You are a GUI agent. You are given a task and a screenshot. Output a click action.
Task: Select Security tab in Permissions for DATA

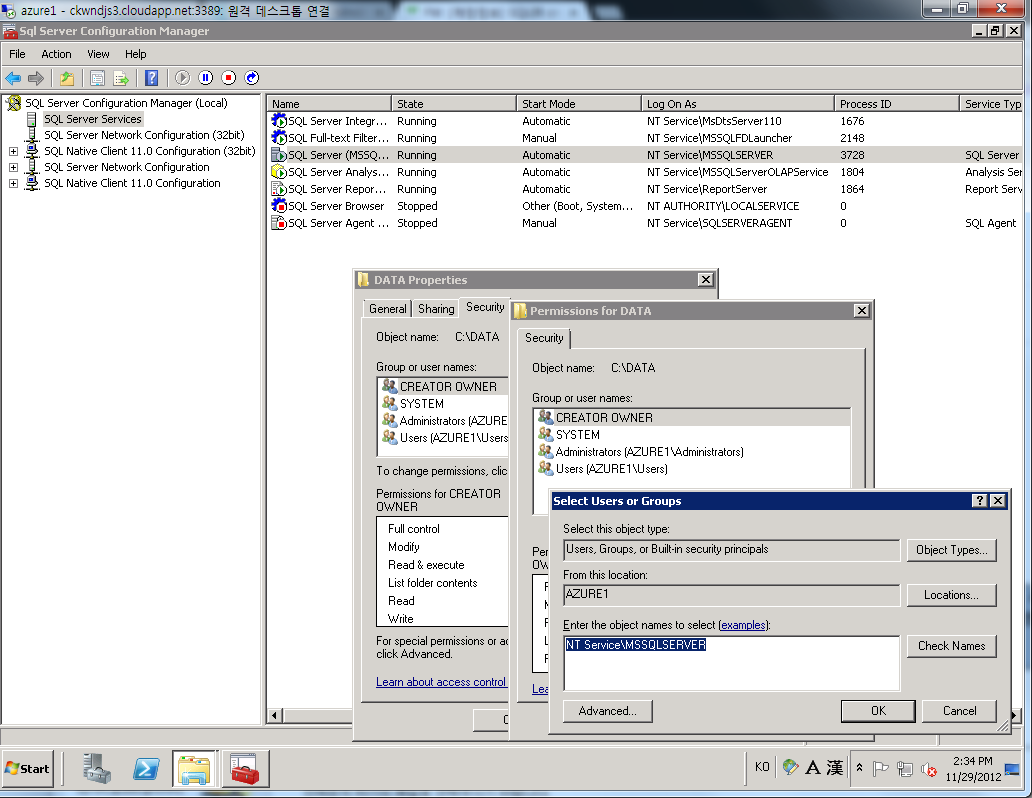(544, 338)
